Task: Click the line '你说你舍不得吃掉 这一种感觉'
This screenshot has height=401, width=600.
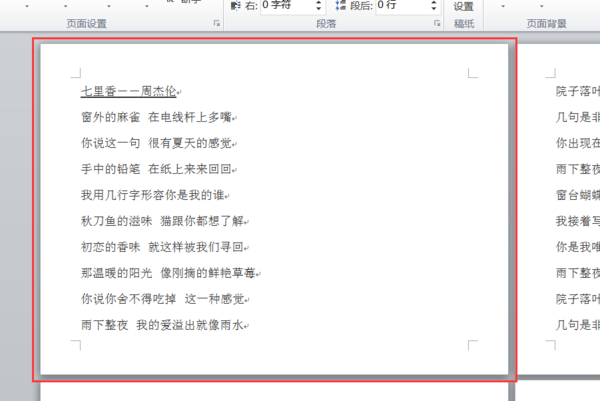Action: 163,299
